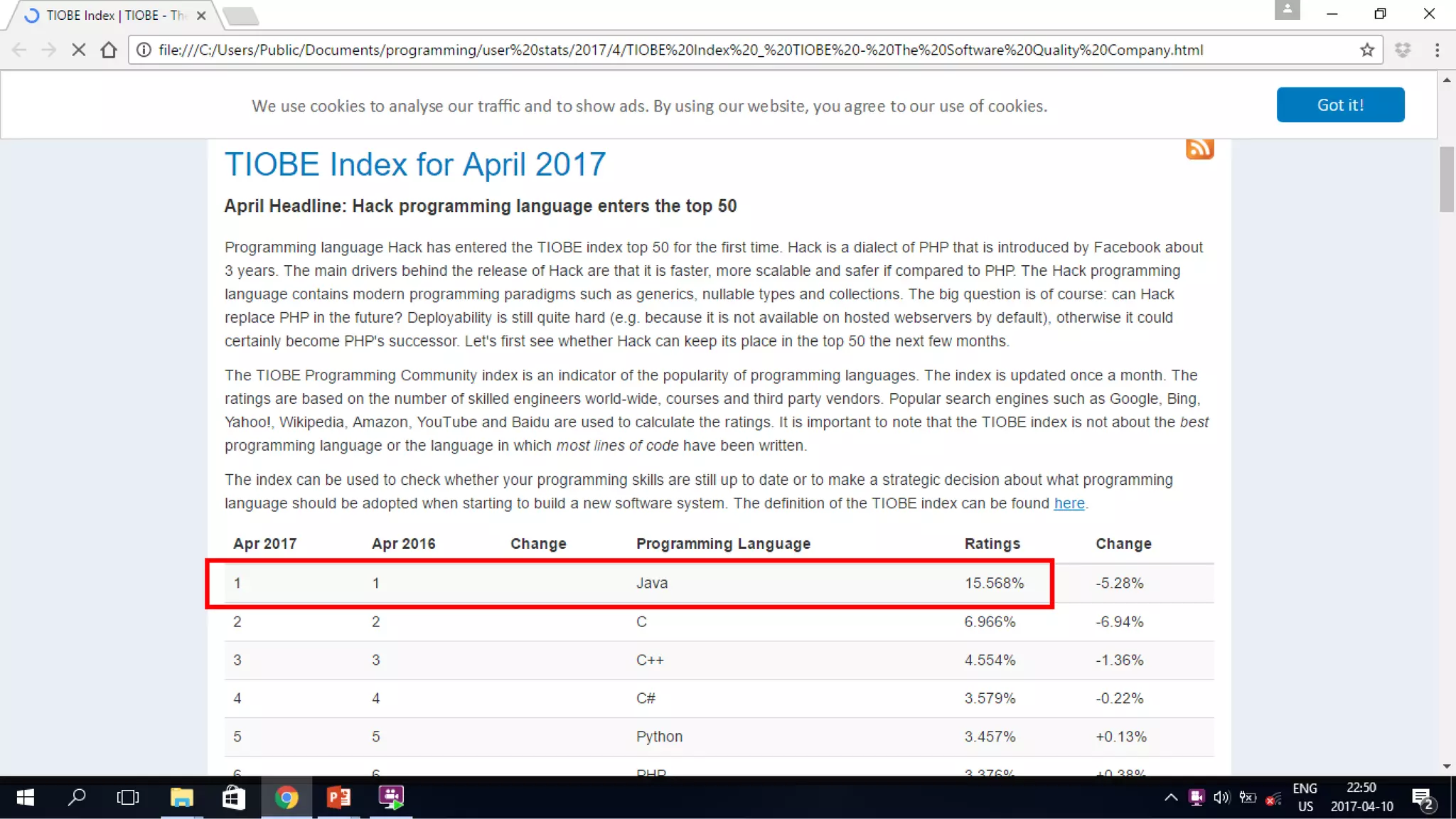The image size is (1456, 819).
Task: Select the 'Python' language cell
Action: 659,737
